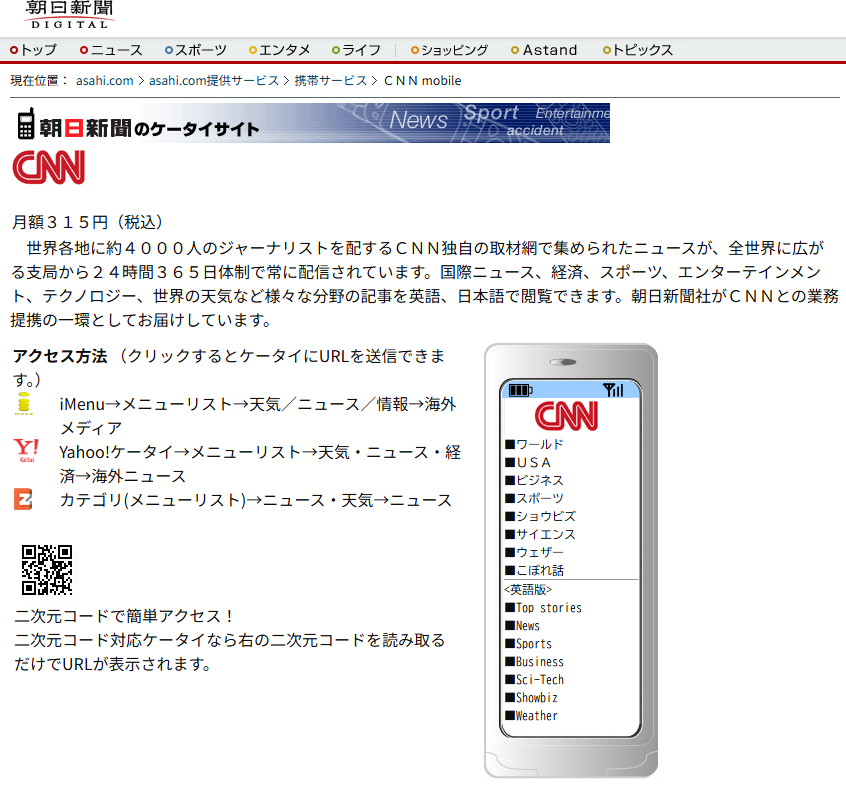
Task: Select the エンタメ navigation tab
Action: (284, 50)
